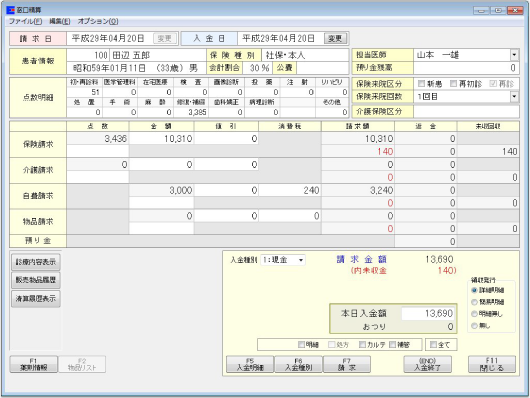Click the F7 請求 button
Viewport: 530px width, 398px height.
[347, 365]
